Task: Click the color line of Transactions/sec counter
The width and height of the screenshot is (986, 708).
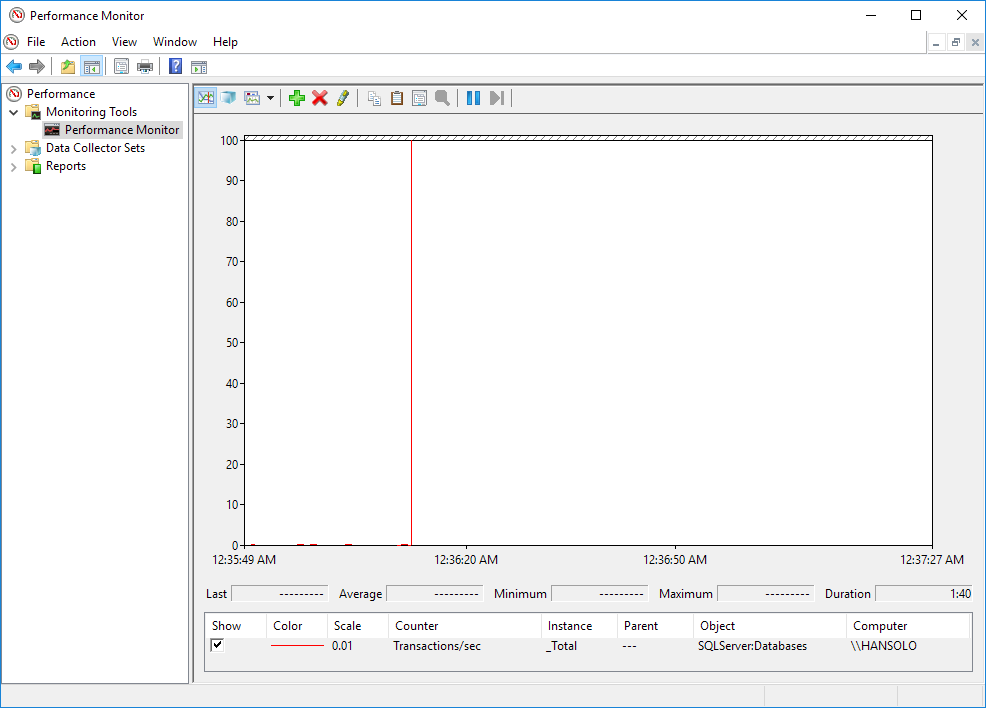Action: click(297, 646)
